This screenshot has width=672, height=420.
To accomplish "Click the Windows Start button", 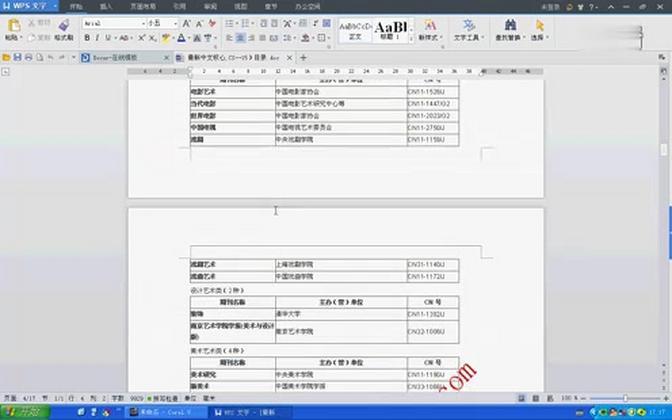I will click(25, 412).
